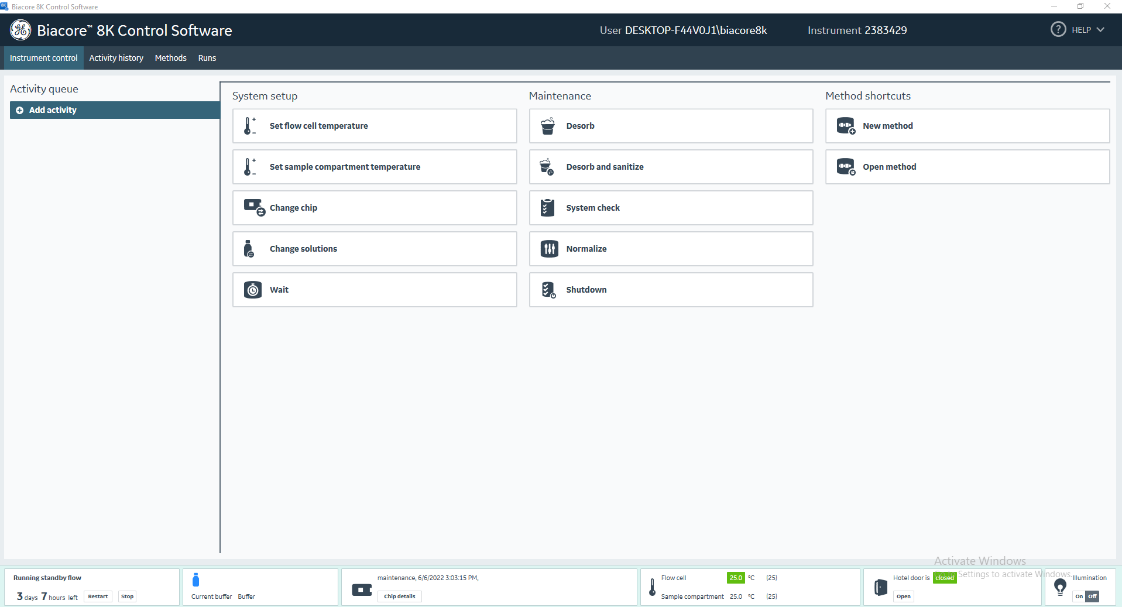Click the Set flow cell temperature thermometer icon

pos(250,126)
